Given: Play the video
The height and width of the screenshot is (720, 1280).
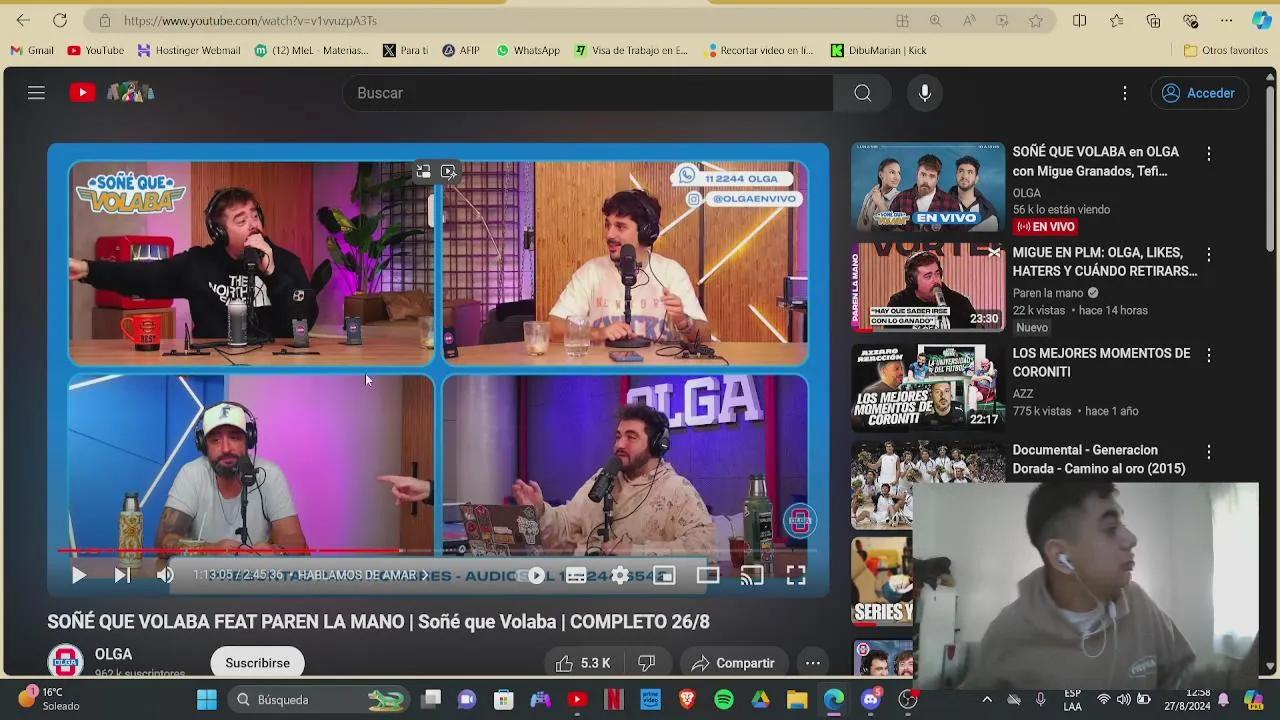Looking at the screenshot, I should tap(79, 575).
